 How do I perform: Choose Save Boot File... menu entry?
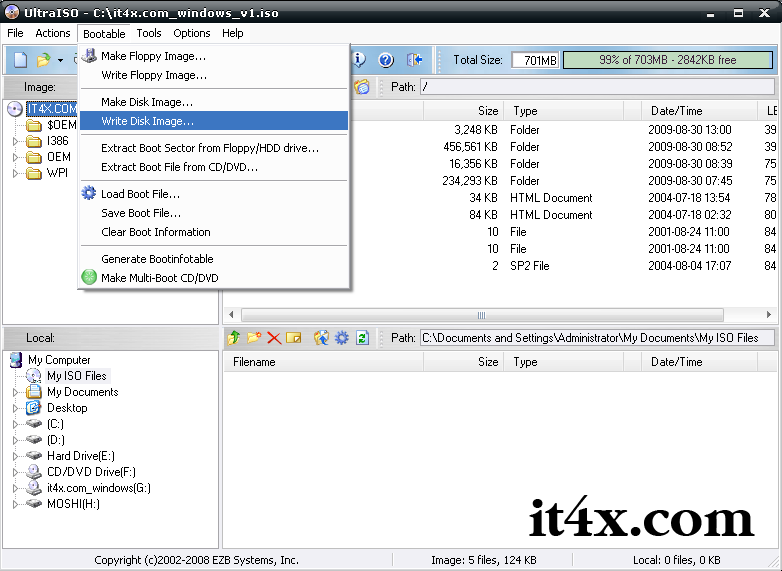pyautogui.click(x=214, y=213)
